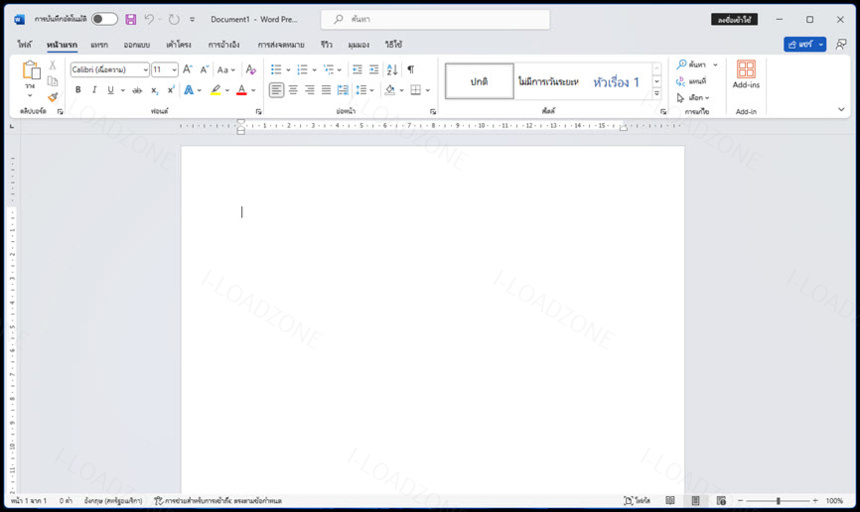This screenshot has width=860, height=512.
Task: Open the Comments pane icon
Action: pyautogui.click(x=841, y=44)
